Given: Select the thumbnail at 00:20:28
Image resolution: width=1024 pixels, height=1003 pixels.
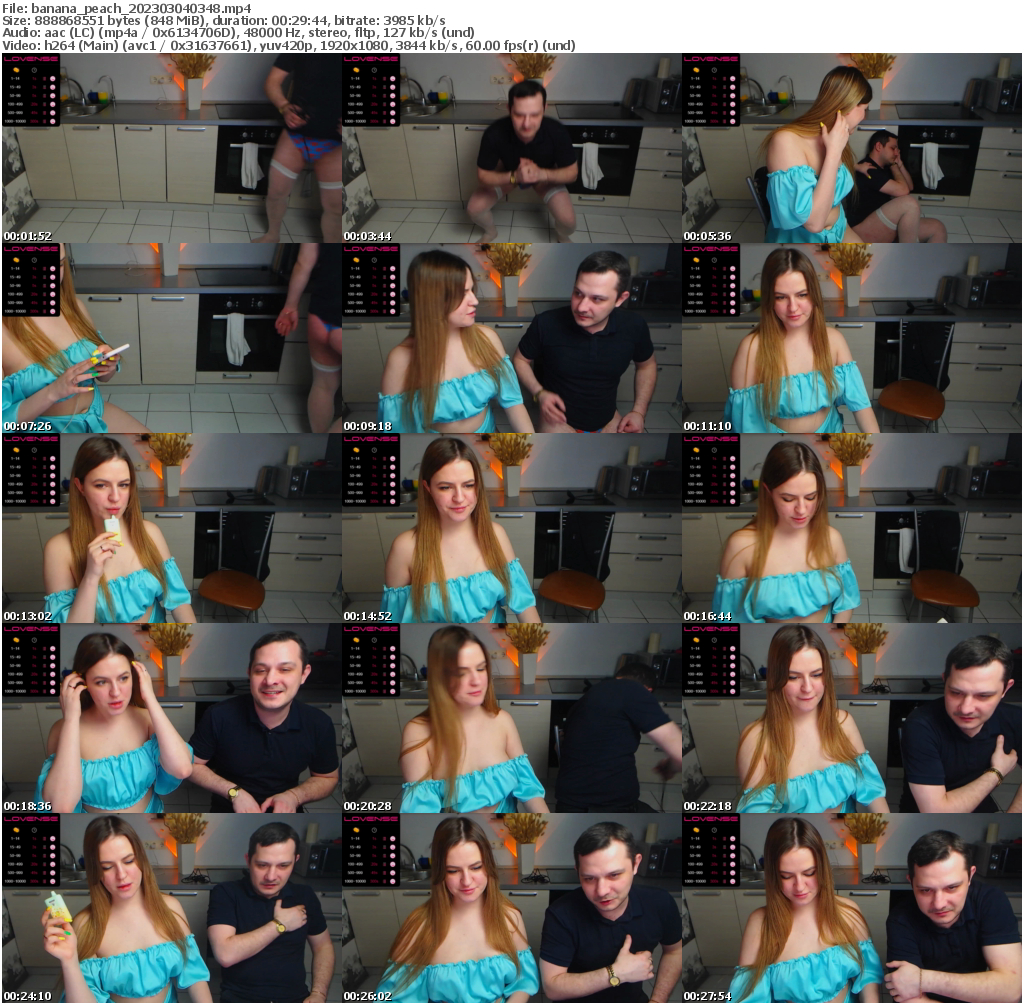Looking at the screenshot, I should (511, 718).
